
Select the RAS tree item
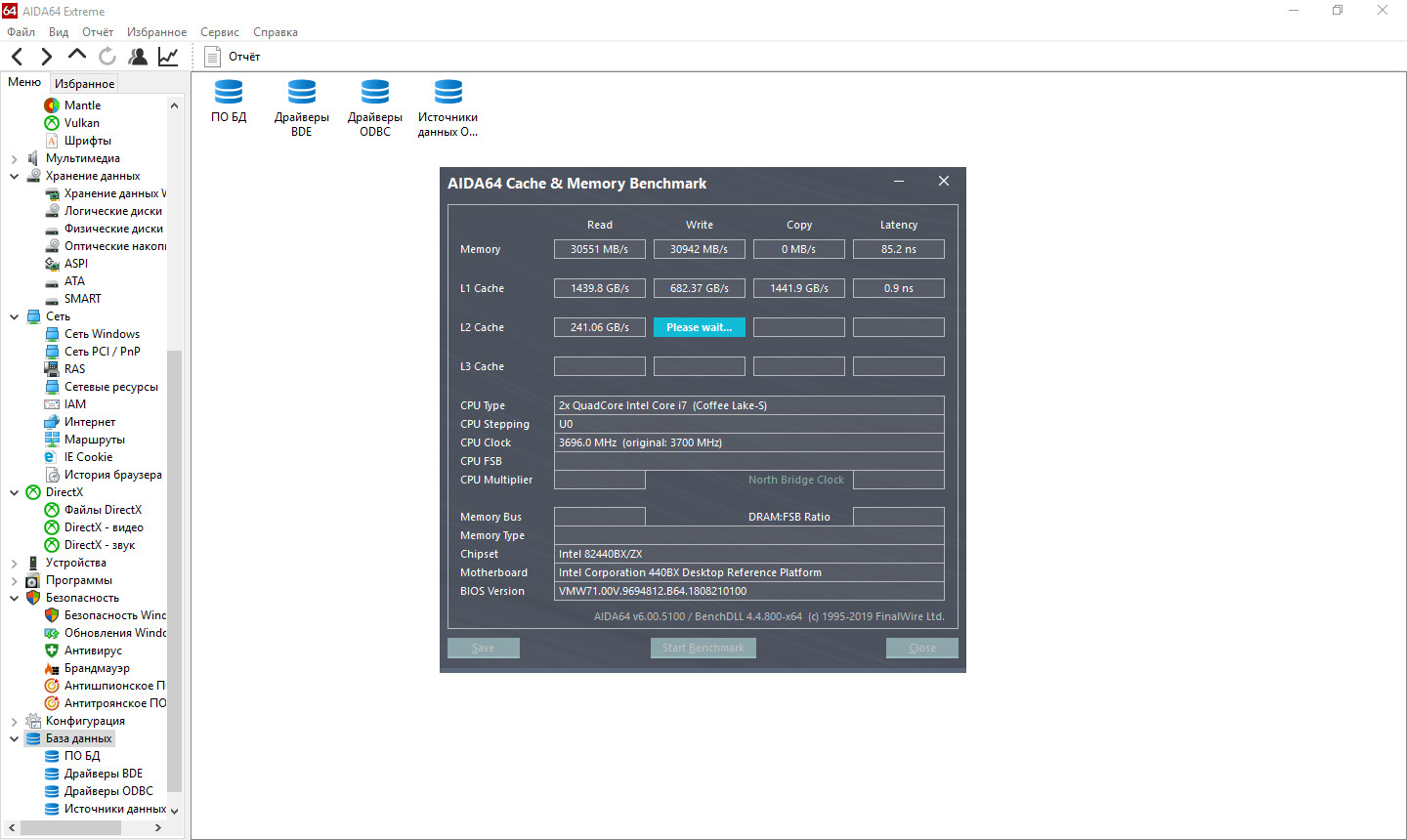tap(74, 369)
